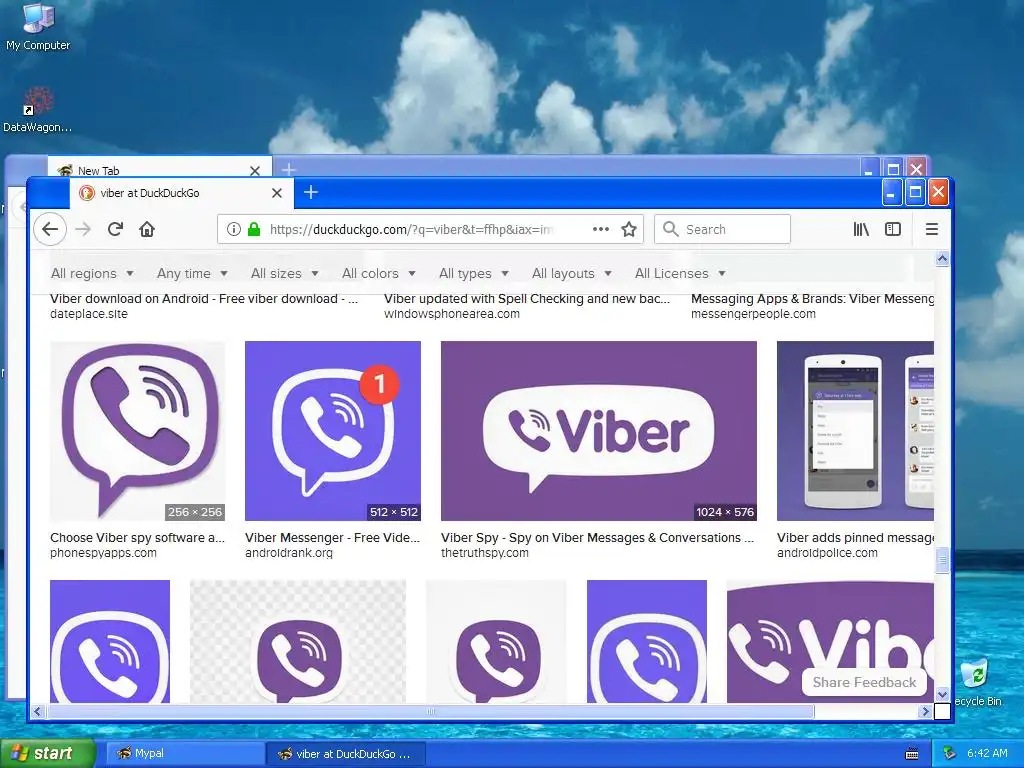Click Share Feedback button
This screenshot has height=768, width=1024.
pyautogui.click(x=864, y=682)
